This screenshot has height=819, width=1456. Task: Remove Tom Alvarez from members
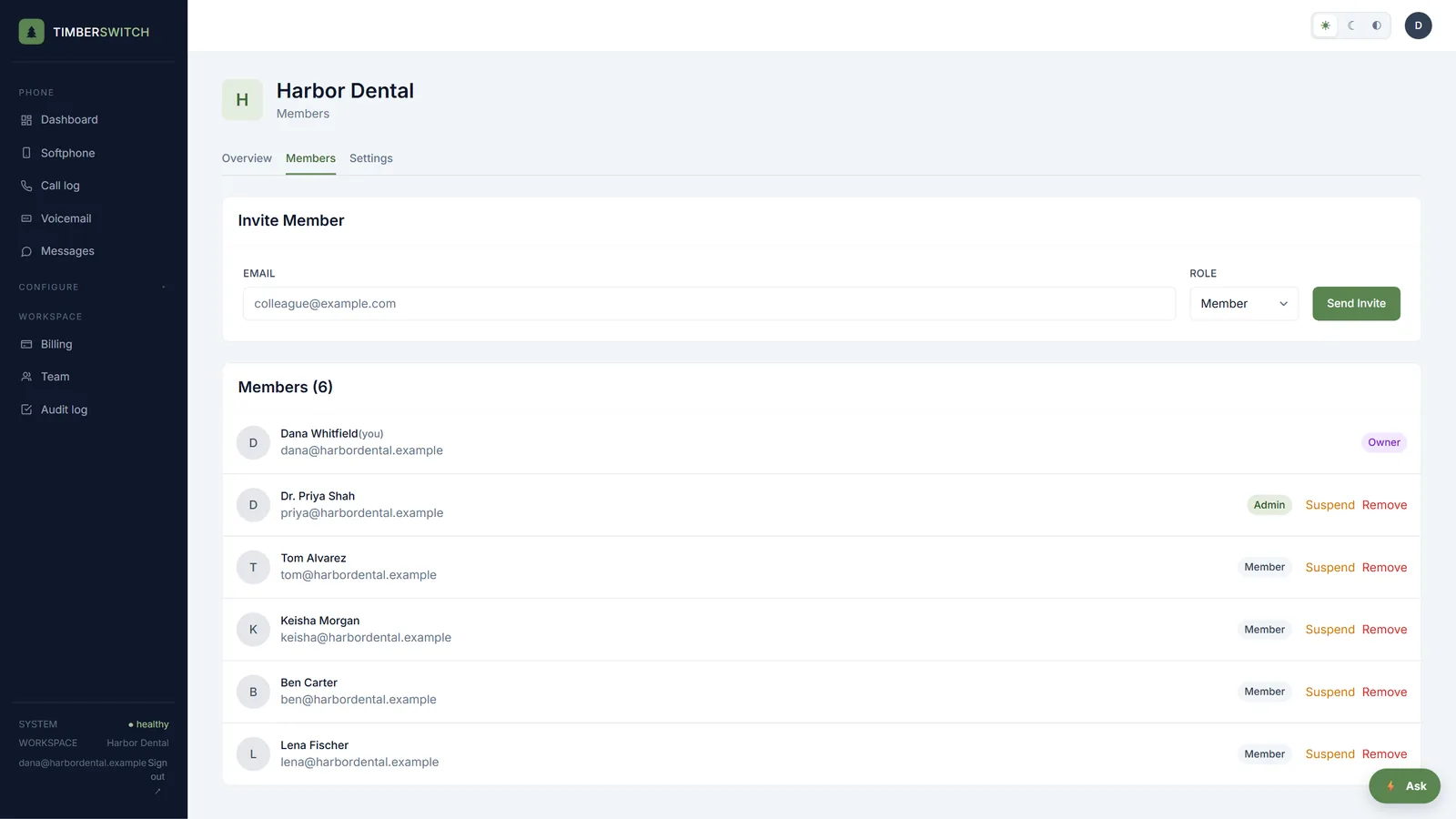point(1384,568)
